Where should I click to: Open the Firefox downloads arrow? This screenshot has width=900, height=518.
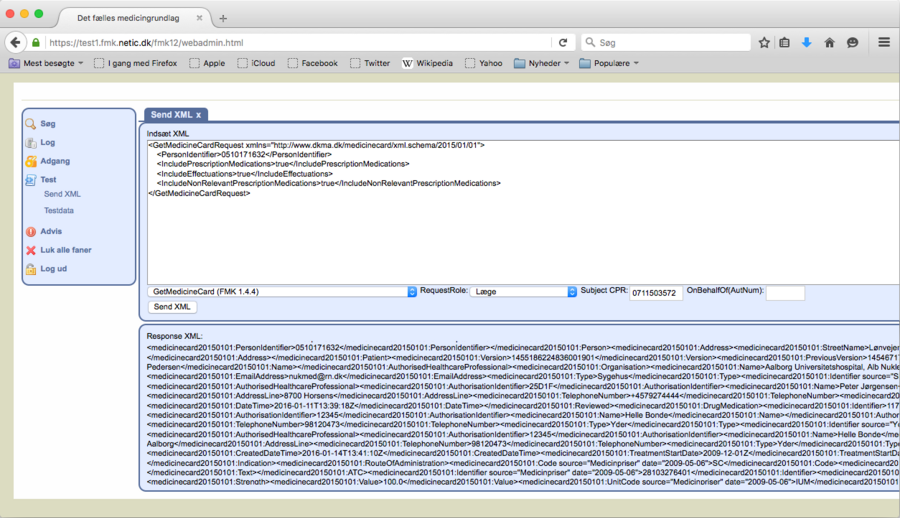[807, 43]
